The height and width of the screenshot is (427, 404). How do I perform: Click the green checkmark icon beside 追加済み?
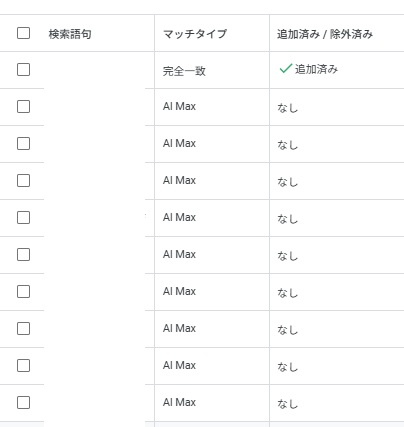click(286, 69)
